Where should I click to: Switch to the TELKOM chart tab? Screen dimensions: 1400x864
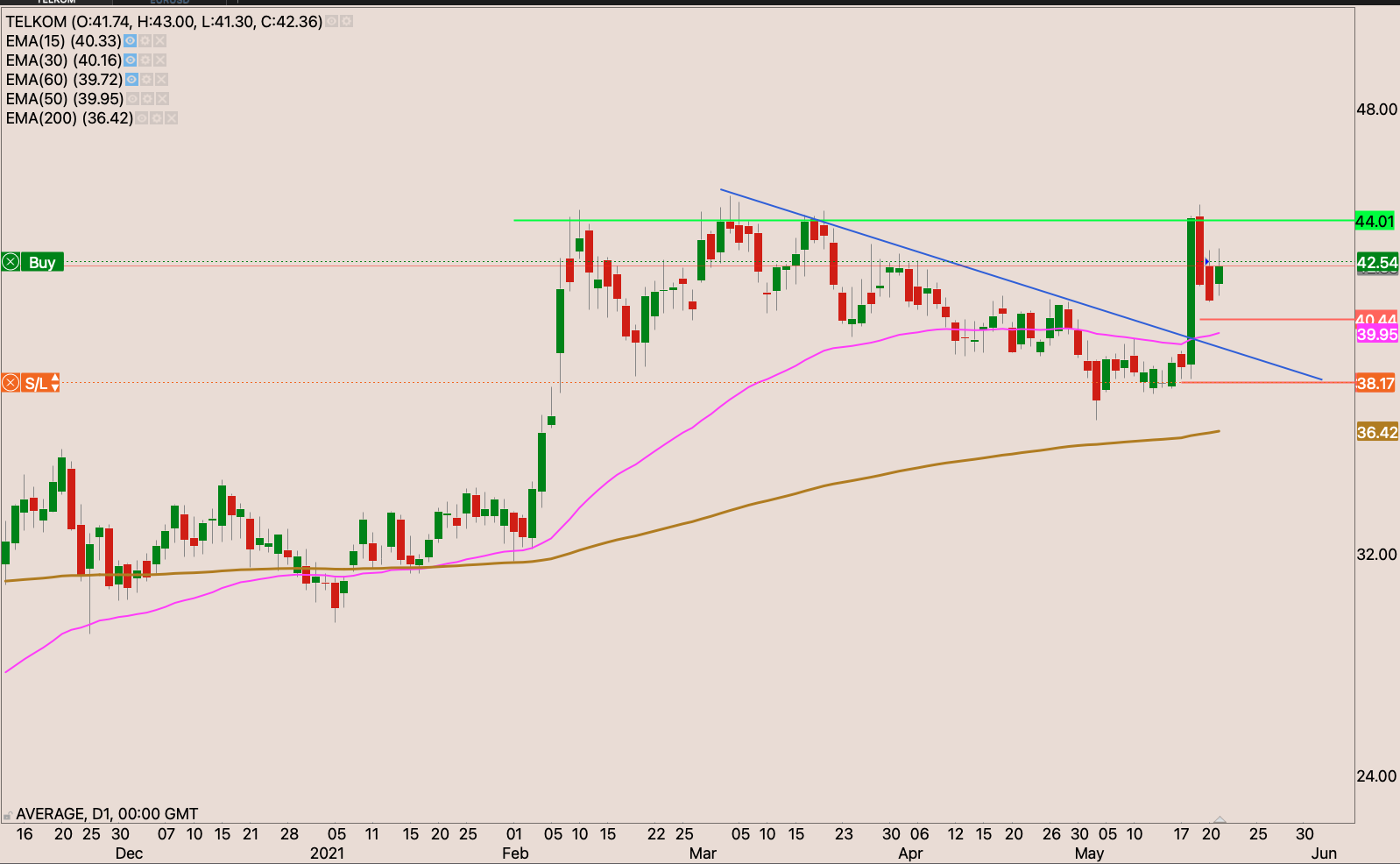pyautogui.click(x=54, y=3)
